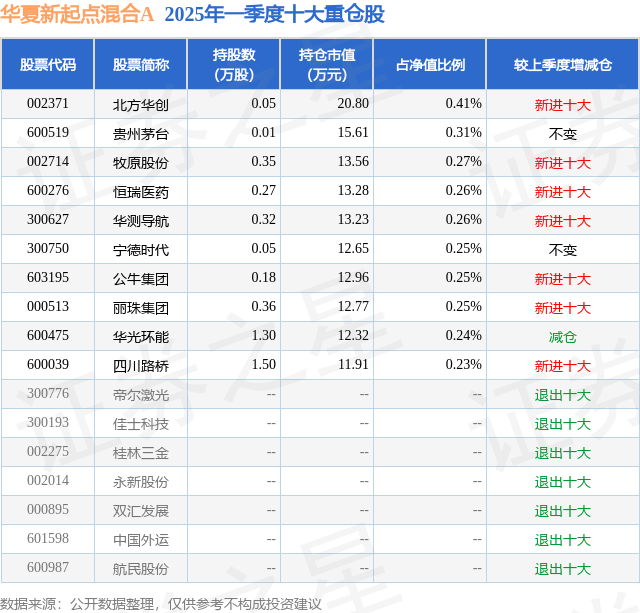Viewport: 640px width, 613px height.
Task: Select the 贵州茅台 row name
Action: pos(141,134)
